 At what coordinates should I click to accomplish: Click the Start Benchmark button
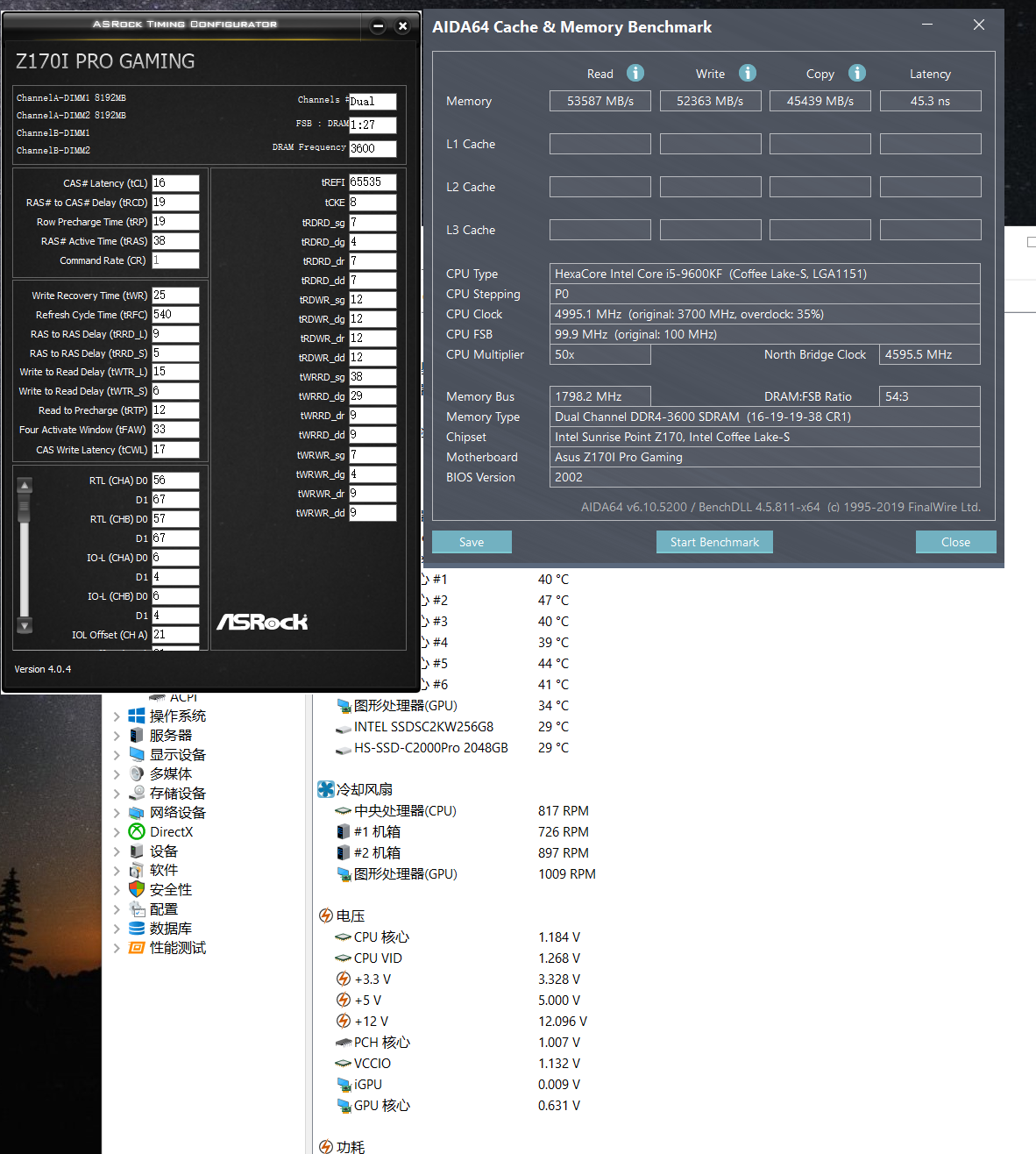coord(713,541)
